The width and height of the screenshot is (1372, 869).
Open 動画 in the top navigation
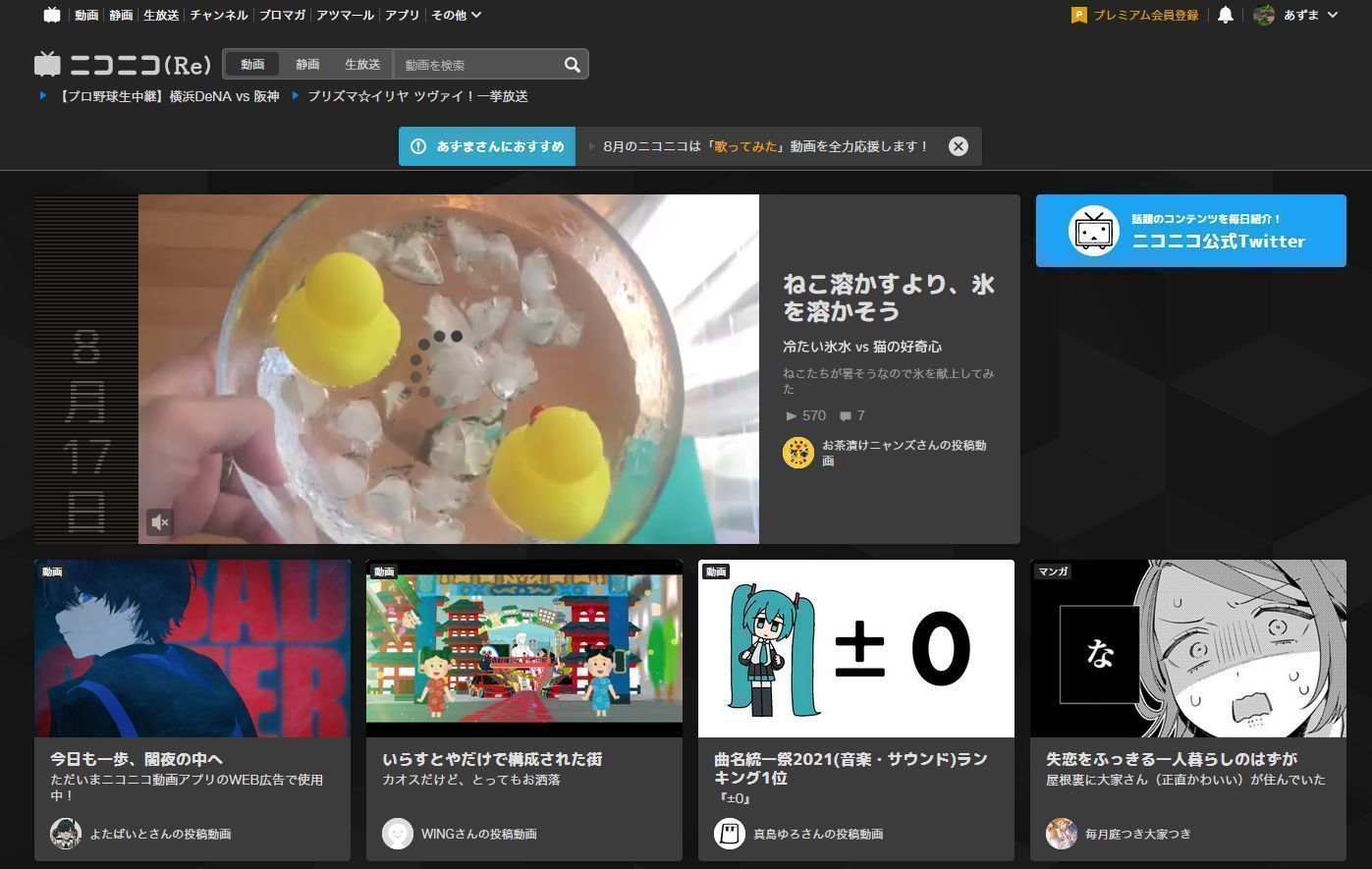tap(86, 15)
